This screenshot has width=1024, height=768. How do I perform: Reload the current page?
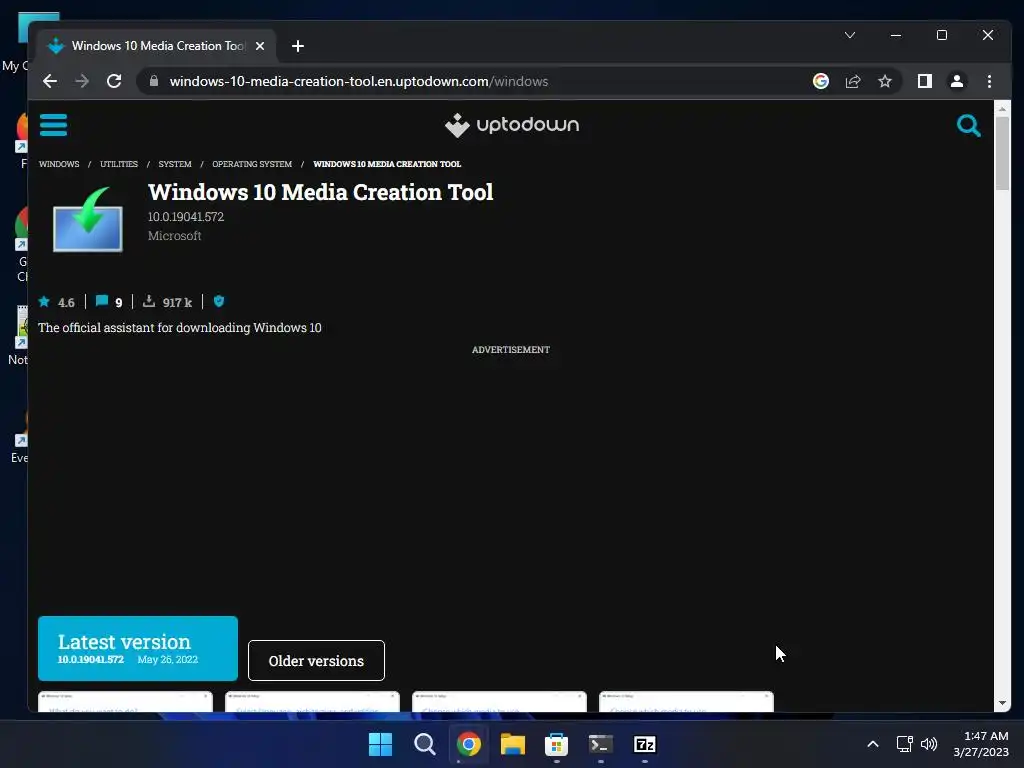(114, 81)
